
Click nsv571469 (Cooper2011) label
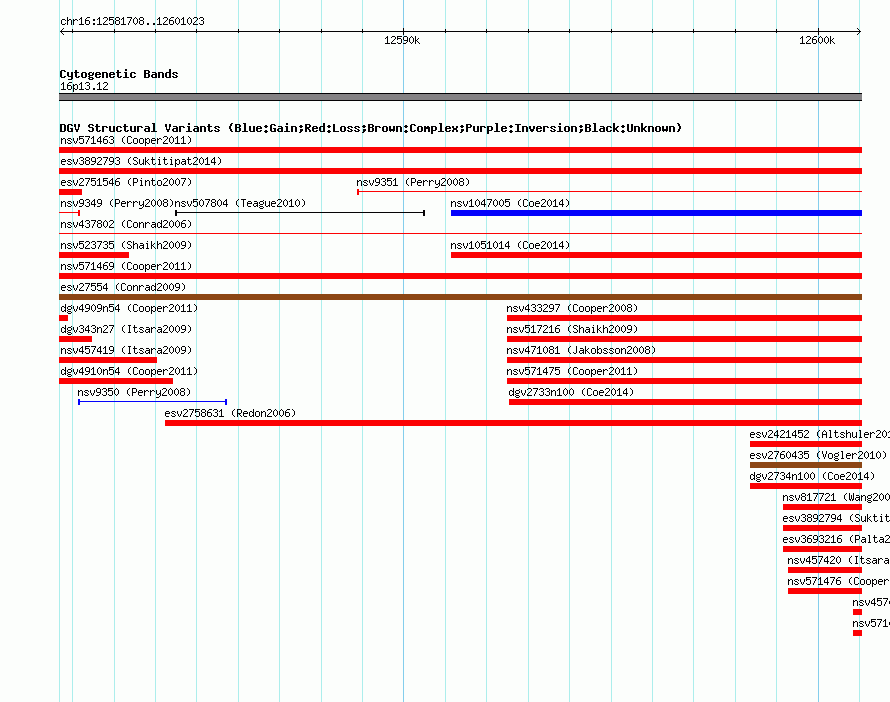(x=126, y=266)
